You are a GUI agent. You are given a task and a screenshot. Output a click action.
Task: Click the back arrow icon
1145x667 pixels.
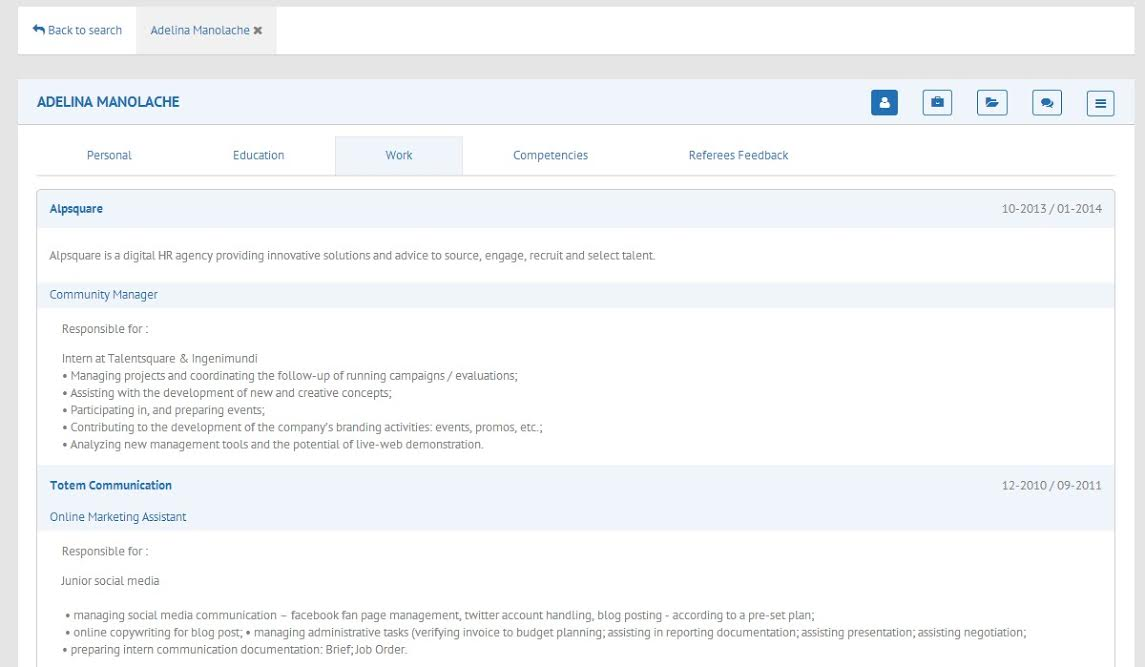39,30
